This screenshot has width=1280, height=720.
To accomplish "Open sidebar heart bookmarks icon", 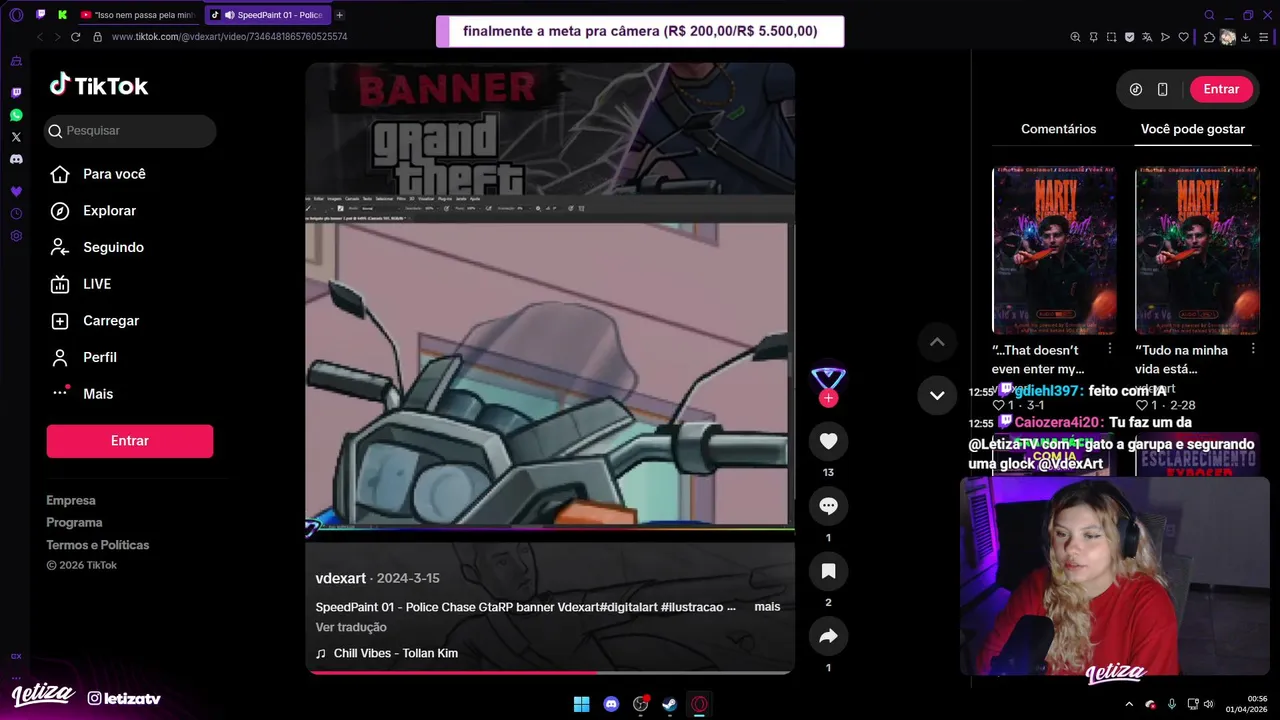I will point(16,191).
